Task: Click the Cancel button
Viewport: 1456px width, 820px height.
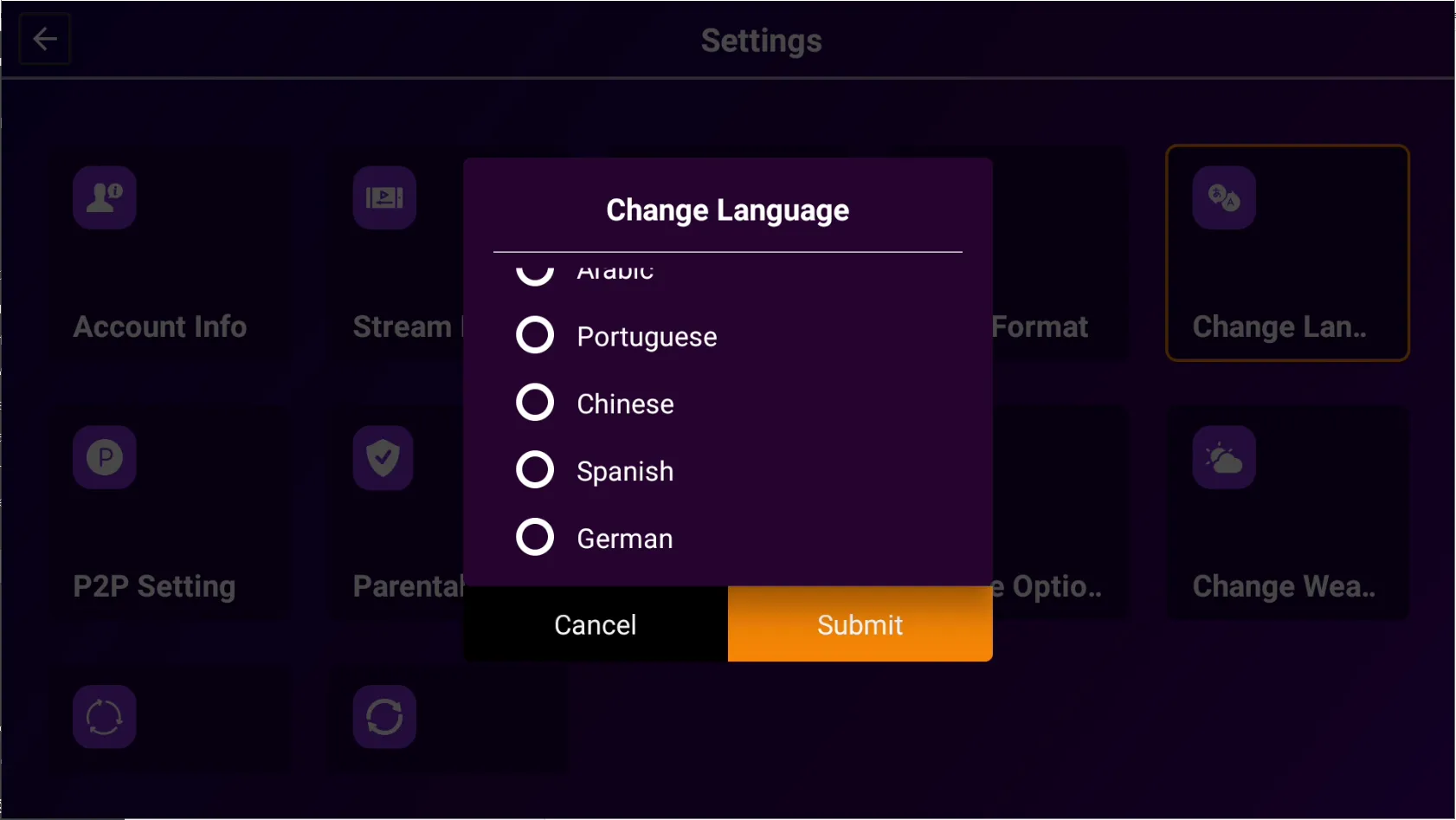Action: point(596,624)
